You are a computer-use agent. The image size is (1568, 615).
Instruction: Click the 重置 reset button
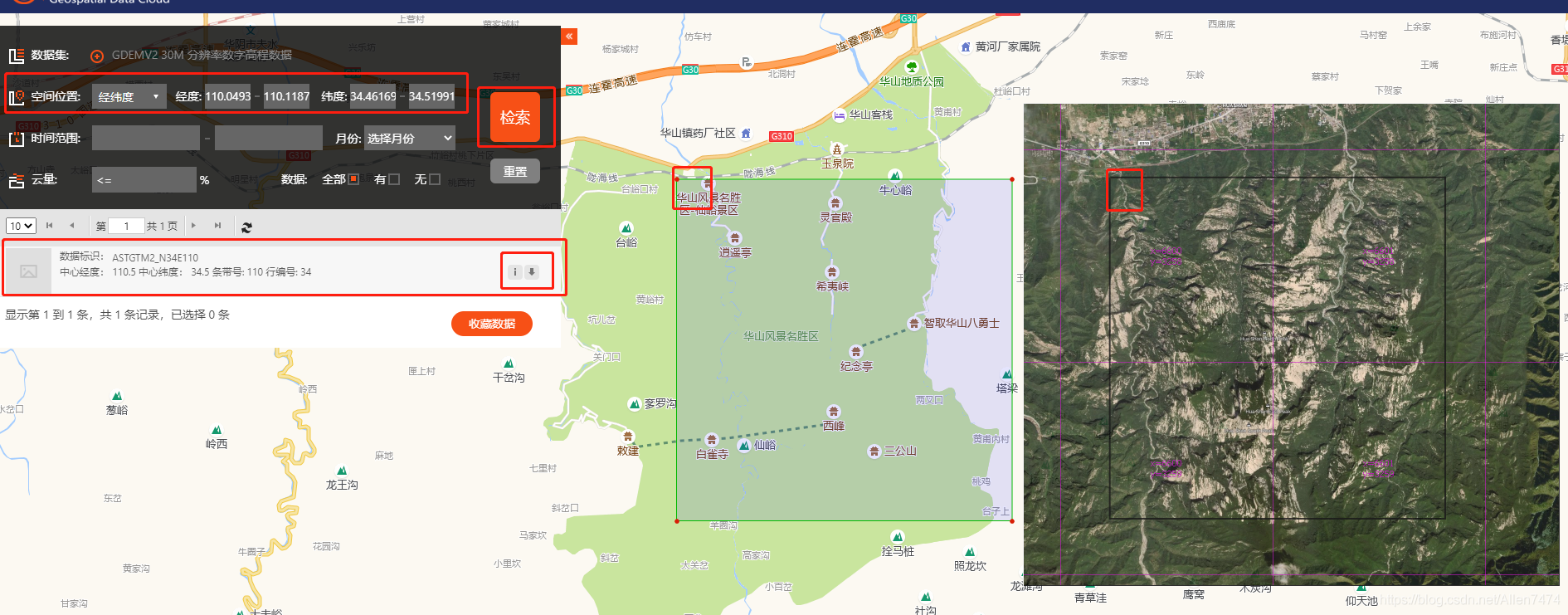tap(515, 172)
